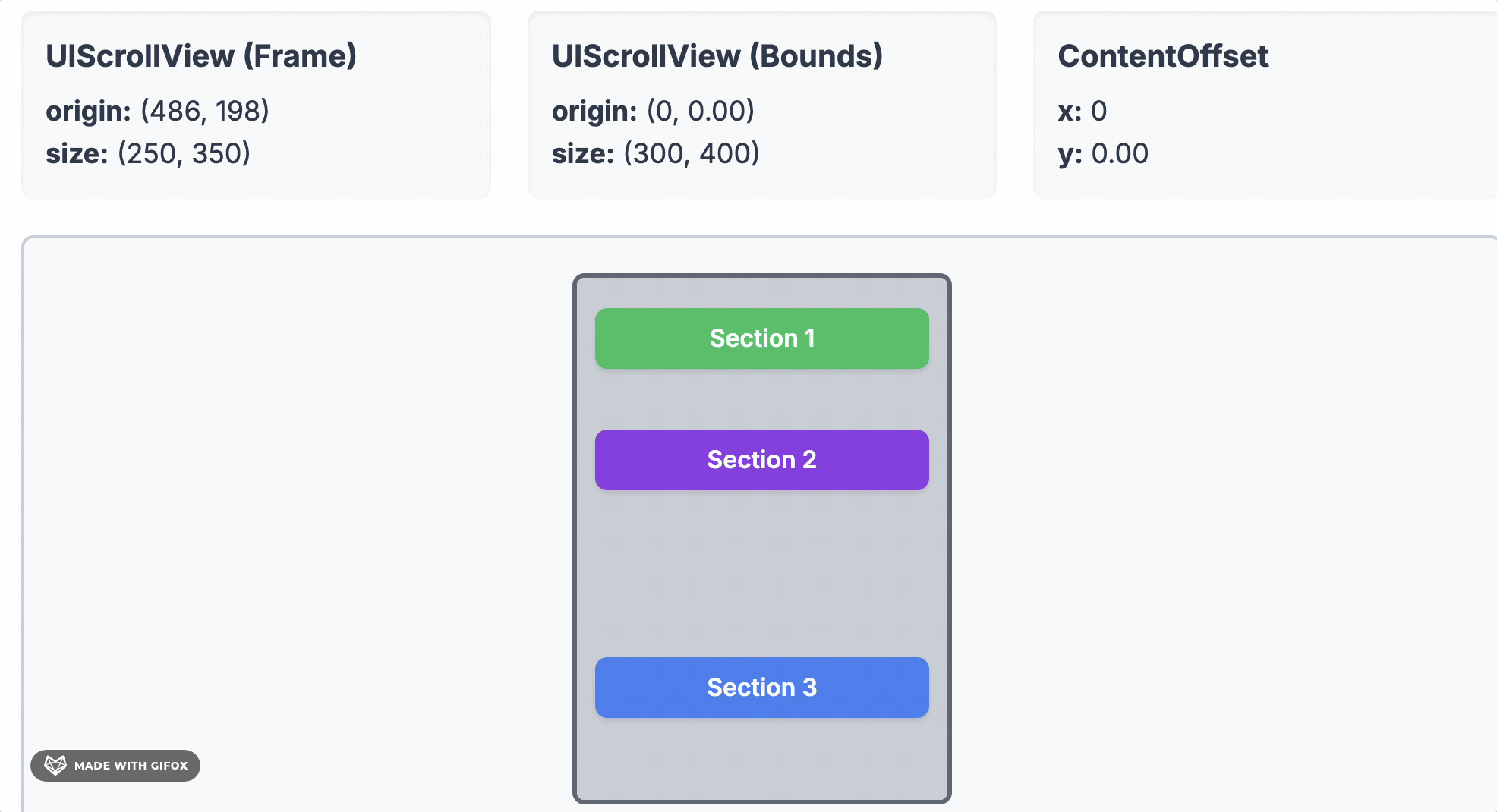This screenshot has width=1497, height=812.
Task: Click the green Section 1 block
Action: pos(761,338)
